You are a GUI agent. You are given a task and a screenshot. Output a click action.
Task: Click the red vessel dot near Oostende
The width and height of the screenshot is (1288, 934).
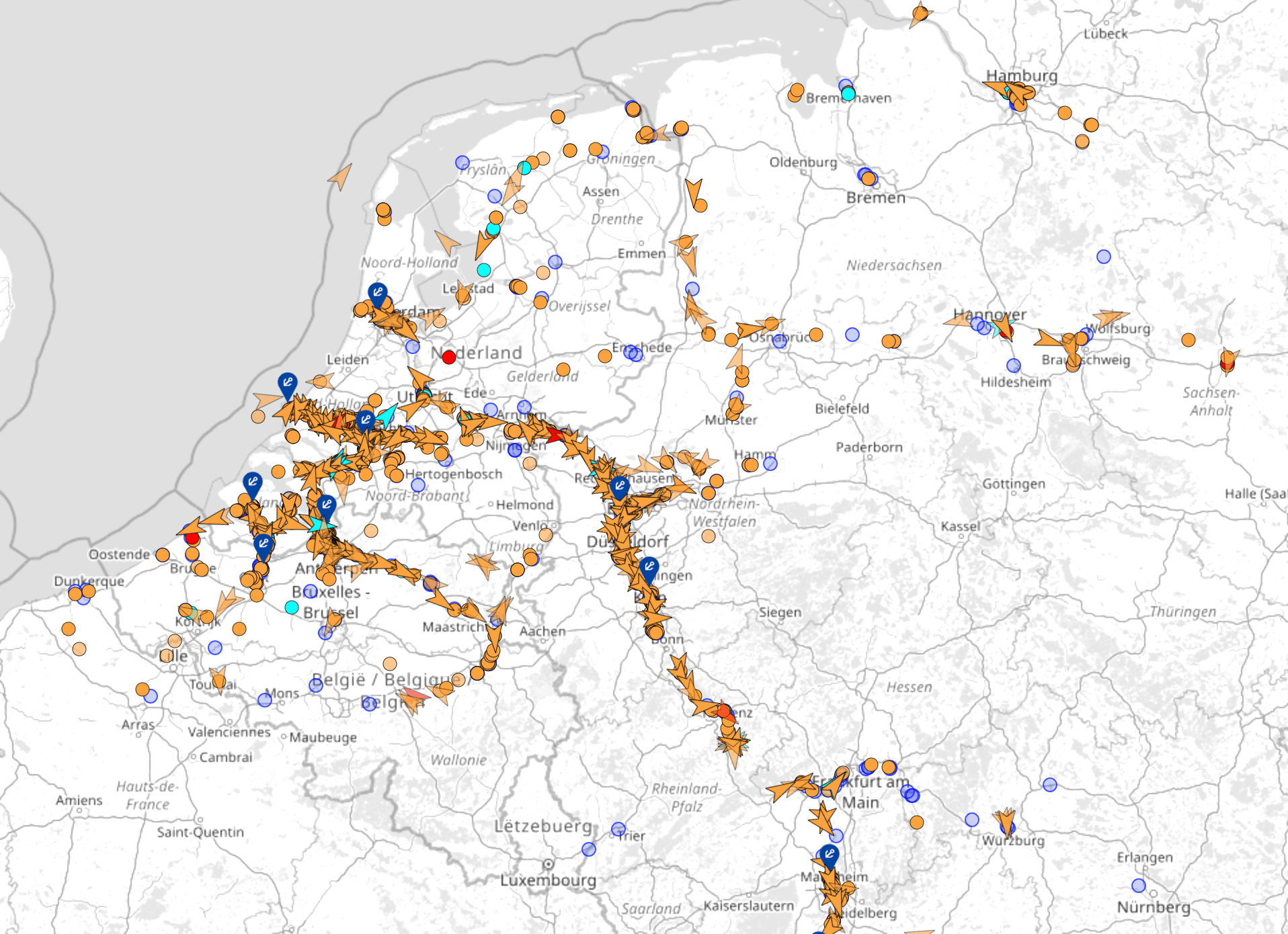pyautogui.click(x=192, y=538)
